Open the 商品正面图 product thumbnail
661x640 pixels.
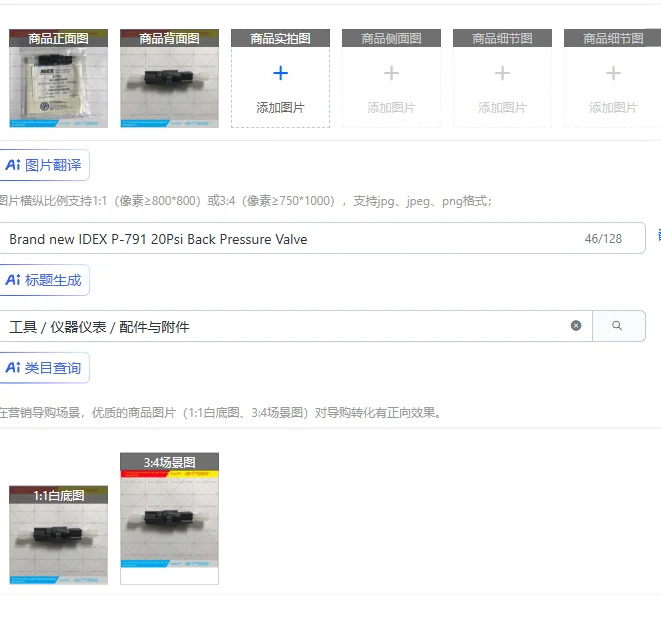[58, 78]
